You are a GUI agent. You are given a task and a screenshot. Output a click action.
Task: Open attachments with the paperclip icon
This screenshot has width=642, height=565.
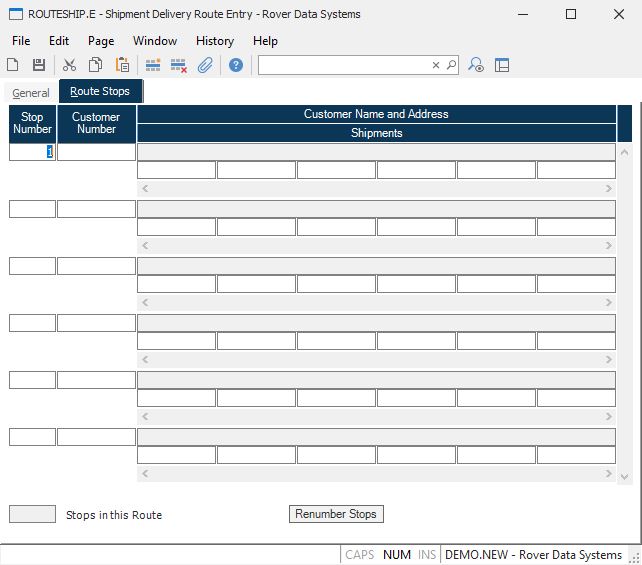pyautogui.click(x=205, y=65)
